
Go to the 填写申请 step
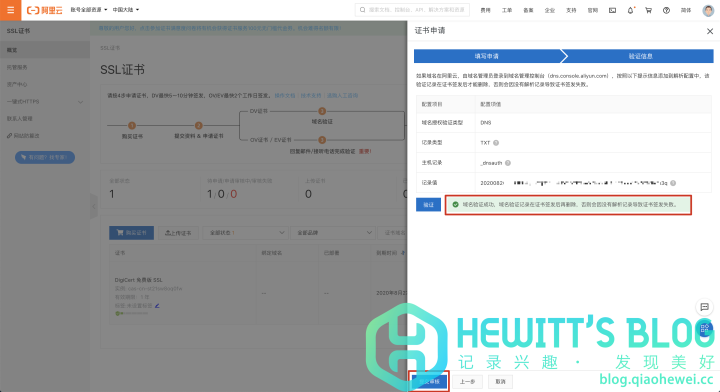point(487,56)
